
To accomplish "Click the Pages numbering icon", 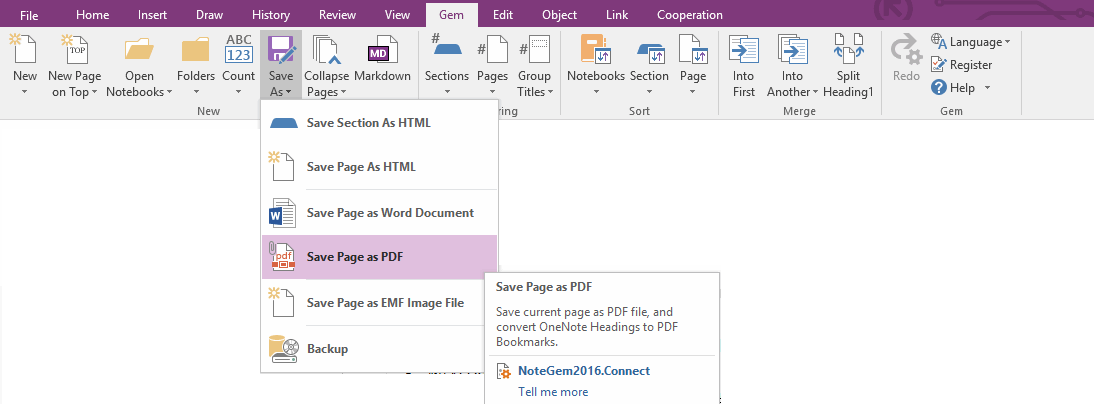I will tap(493, 50).
